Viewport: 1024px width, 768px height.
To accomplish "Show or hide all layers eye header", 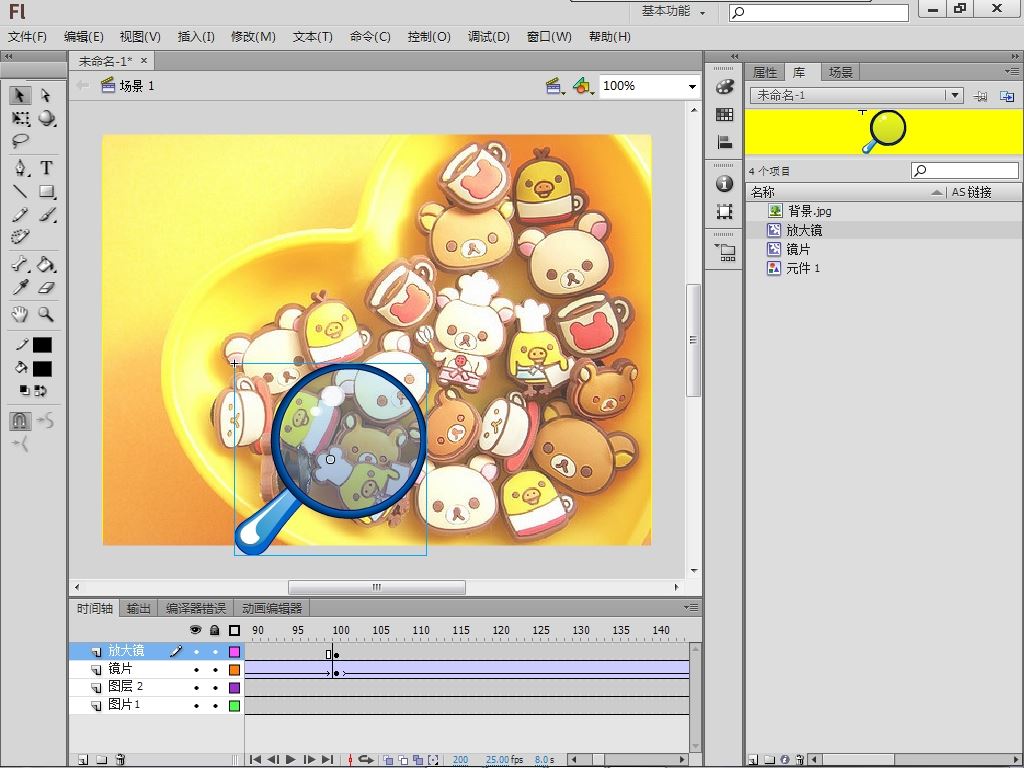I will pyautogui.click(x=195, y=630).
